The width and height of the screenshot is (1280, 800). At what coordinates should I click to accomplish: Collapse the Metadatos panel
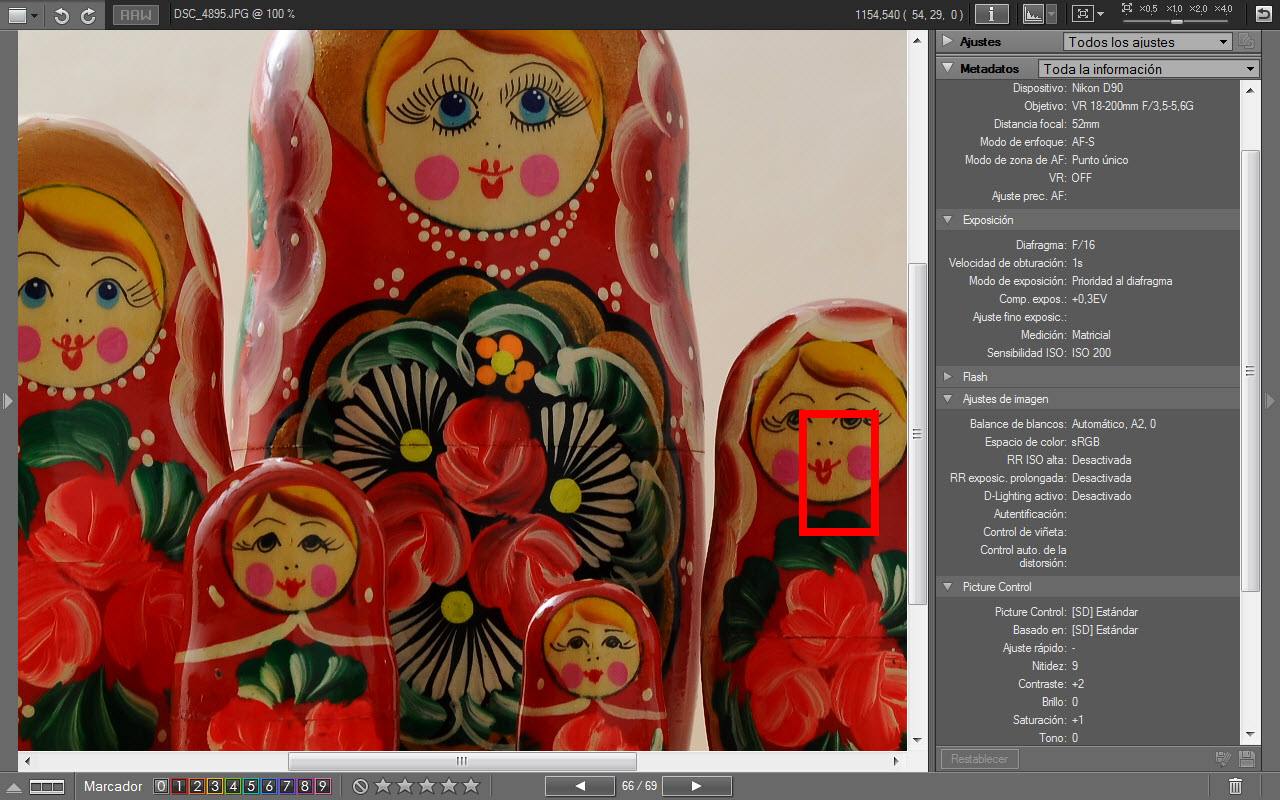pos(947,69)
